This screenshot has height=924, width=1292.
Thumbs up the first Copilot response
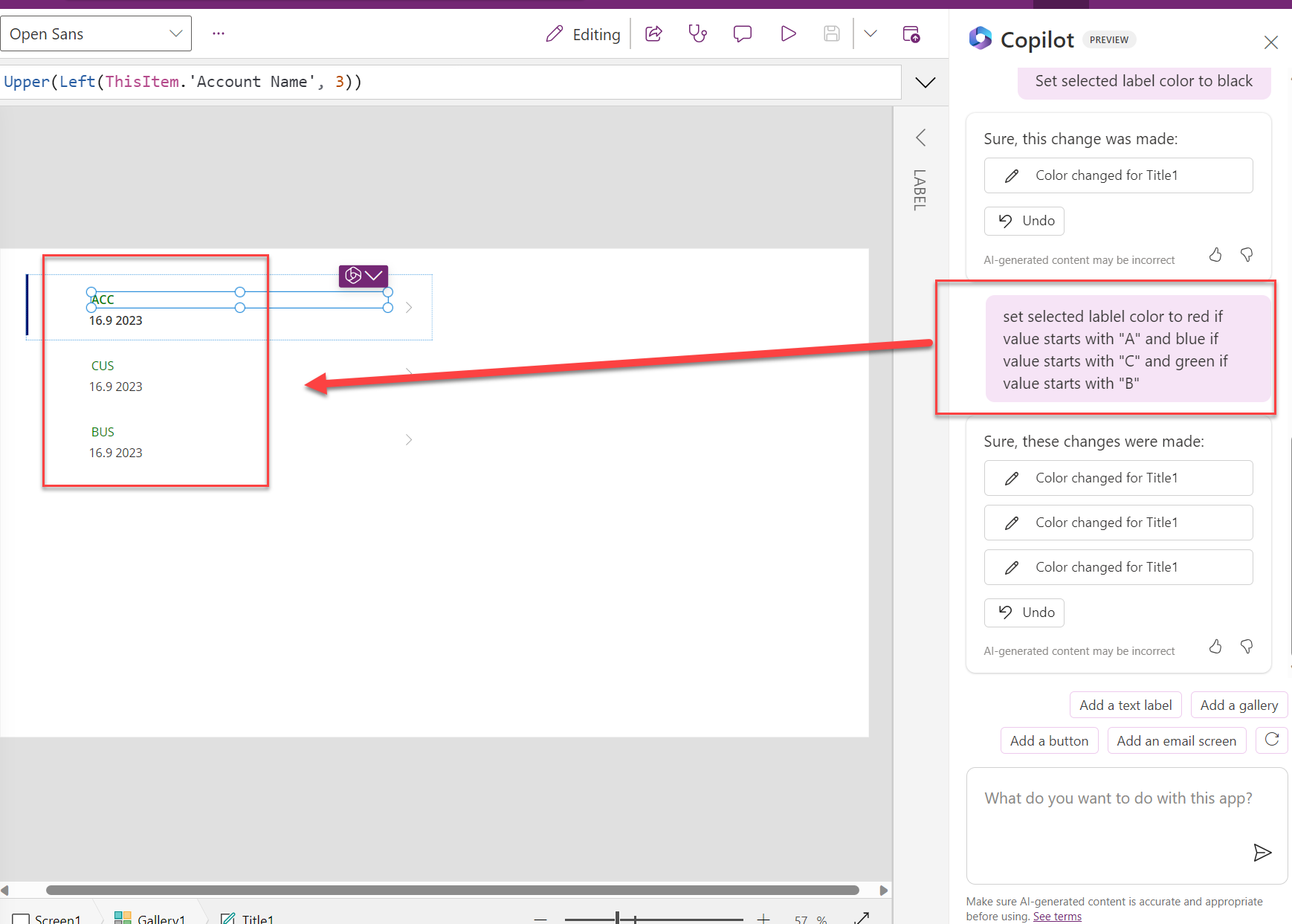pyautogui.click(x=1215, y=255)
